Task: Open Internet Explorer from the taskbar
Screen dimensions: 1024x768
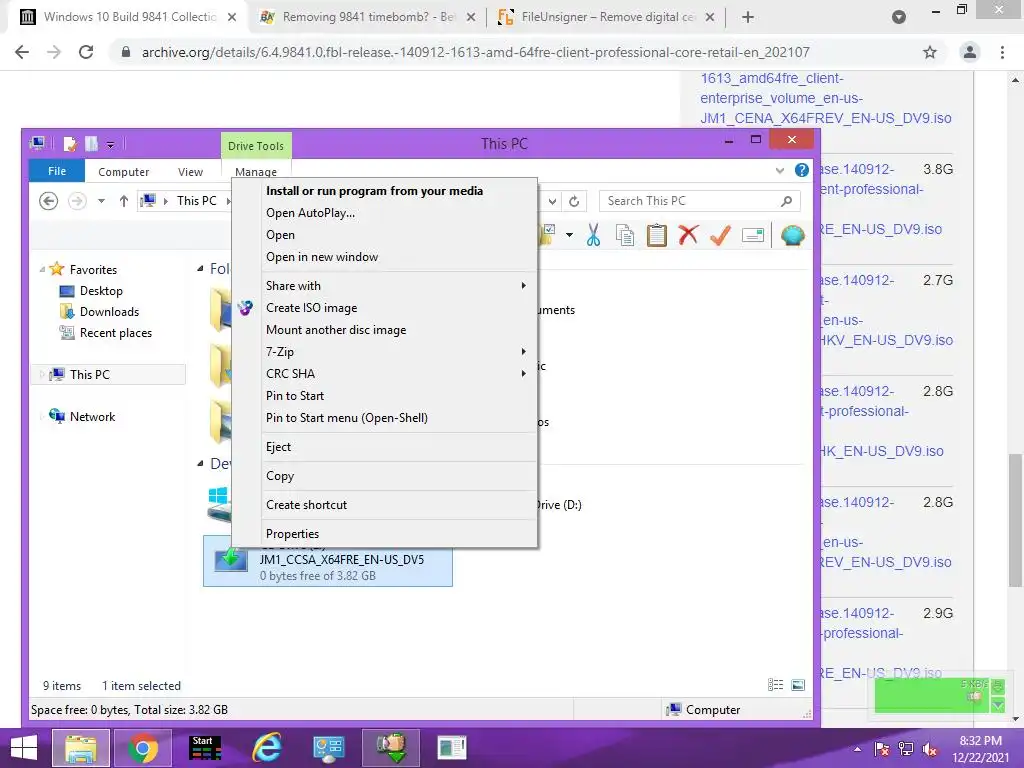Action: pyautogui.click(x=266, y=748)
